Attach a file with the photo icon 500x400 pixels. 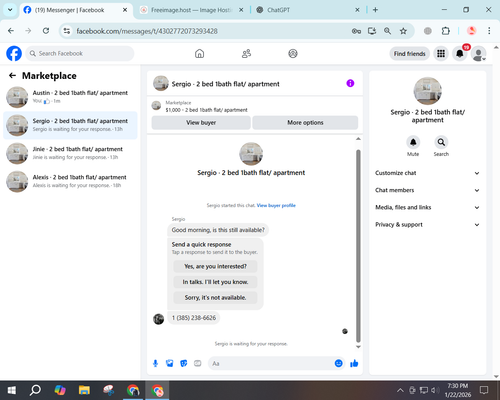coord(169,363)
